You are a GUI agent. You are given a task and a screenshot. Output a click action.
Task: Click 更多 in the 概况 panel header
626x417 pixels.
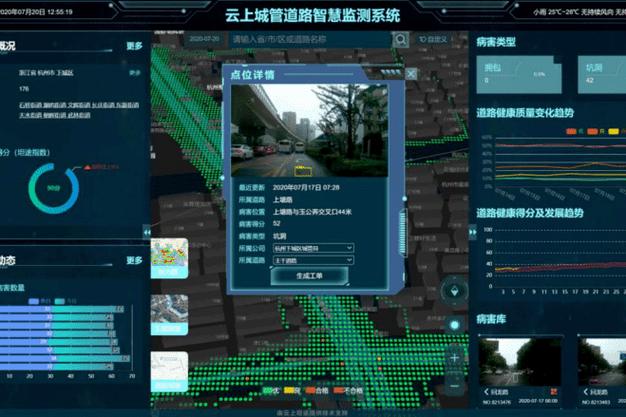coord(135,46)
